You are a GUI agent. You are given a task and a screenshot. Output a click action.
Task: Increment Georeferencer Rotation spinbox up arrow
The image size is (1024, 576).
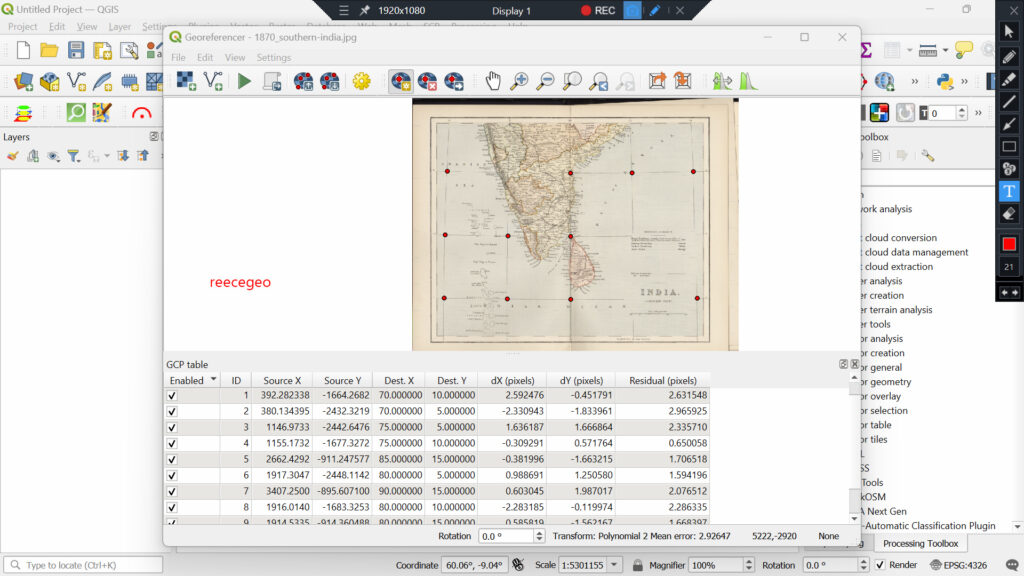pos(539,533)
